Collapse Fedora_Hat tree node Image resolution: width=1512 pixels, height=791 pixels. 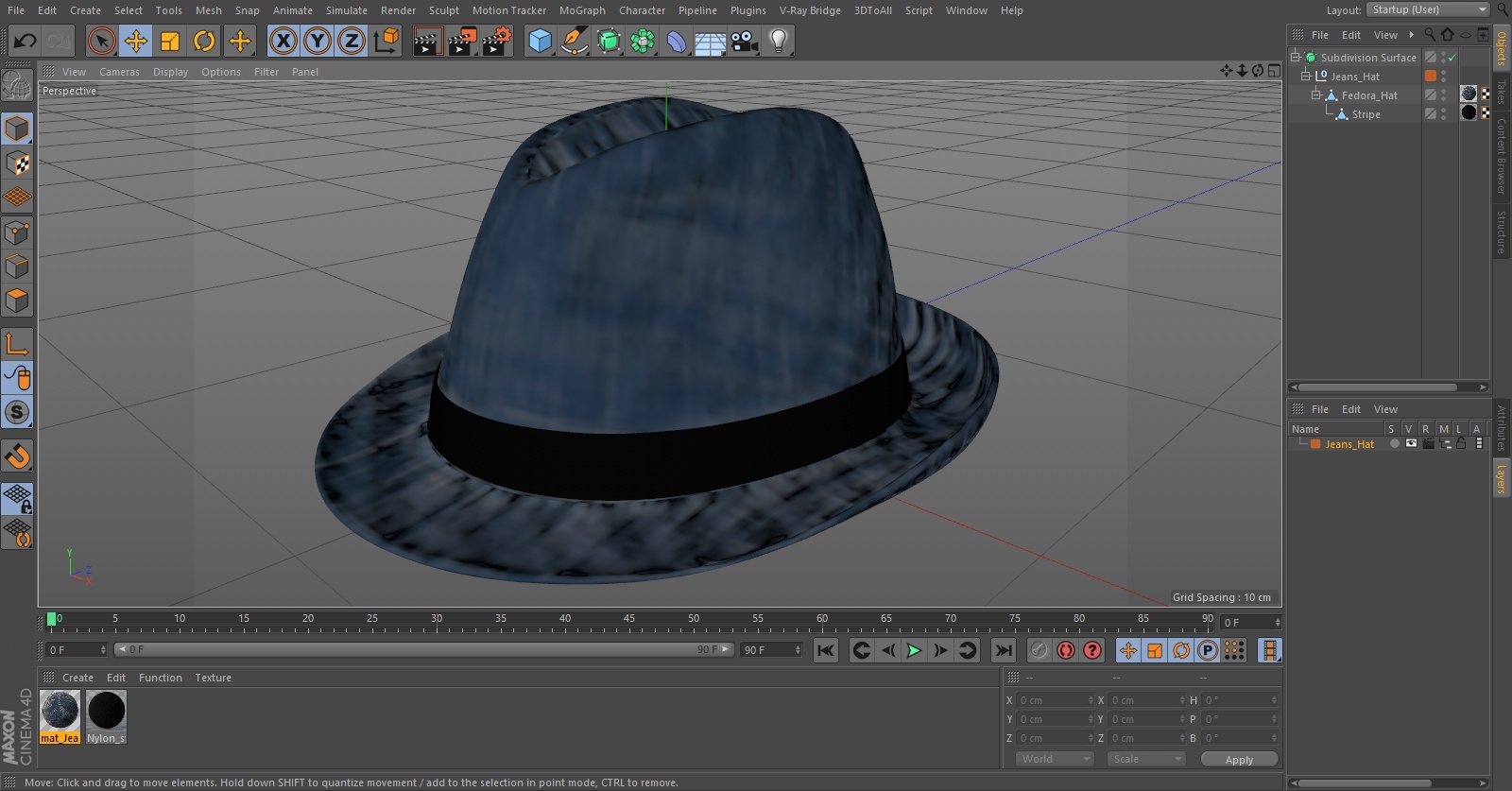(1315, 95)
